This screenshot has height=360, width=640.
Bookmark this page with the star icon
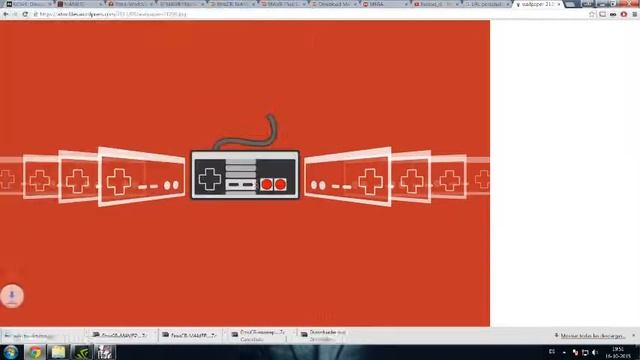click(592, 14)
